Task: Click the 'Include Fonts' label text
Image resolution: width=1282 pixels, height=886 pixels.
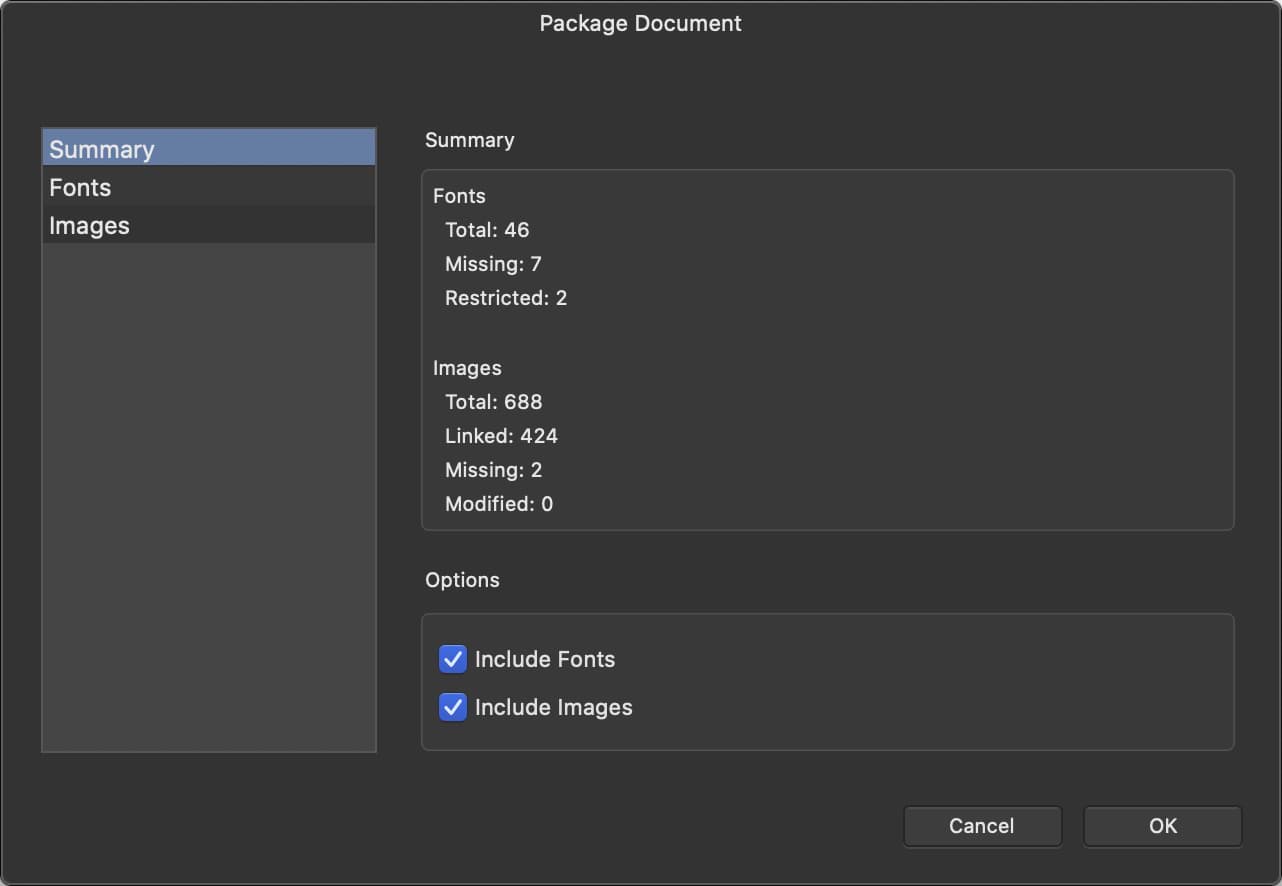Action: (x=545, y=659)
